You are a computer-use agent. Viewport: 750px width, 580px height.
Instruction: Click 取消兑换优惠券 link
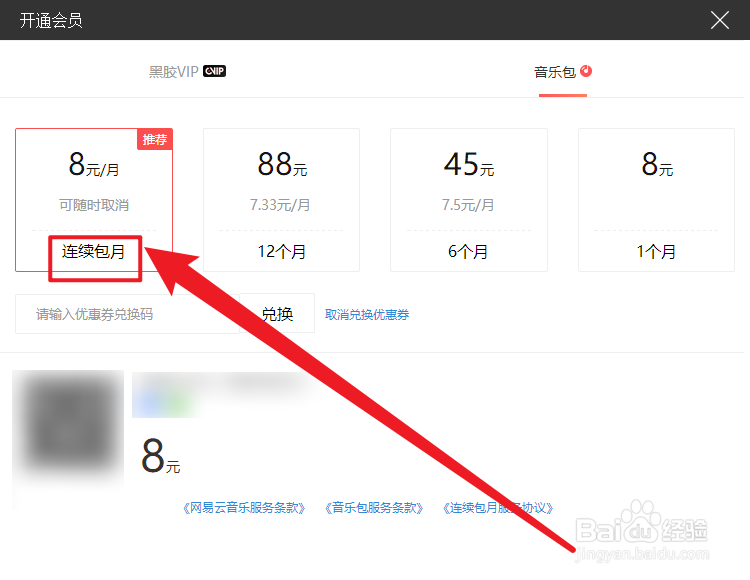367,315
